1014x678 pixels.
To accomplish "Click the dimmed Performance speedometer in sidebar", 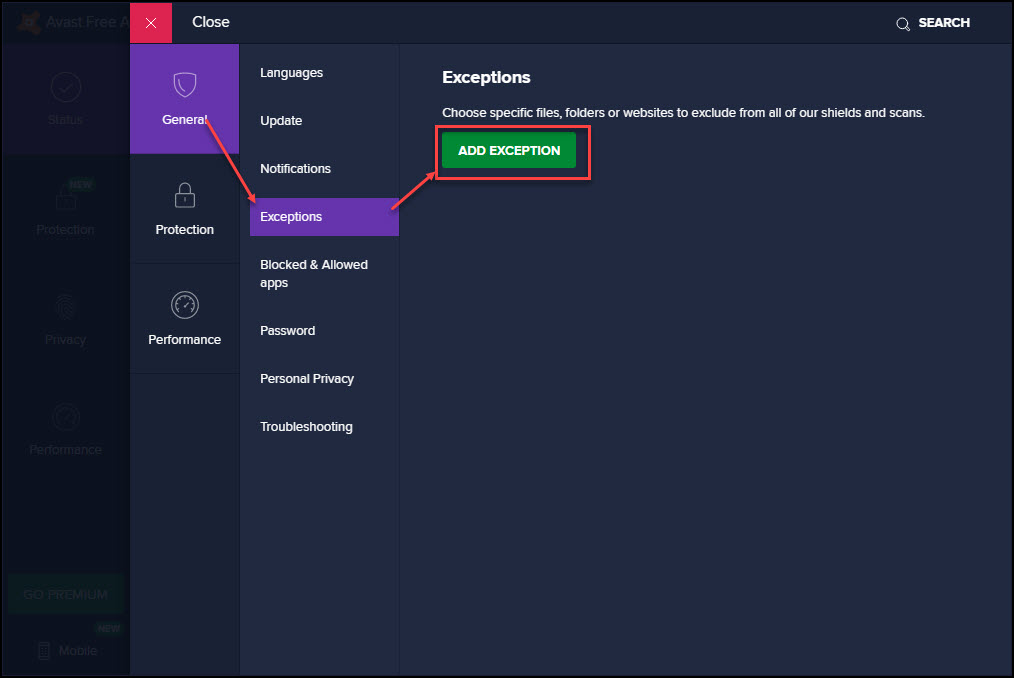I will [x=65, y=416].
